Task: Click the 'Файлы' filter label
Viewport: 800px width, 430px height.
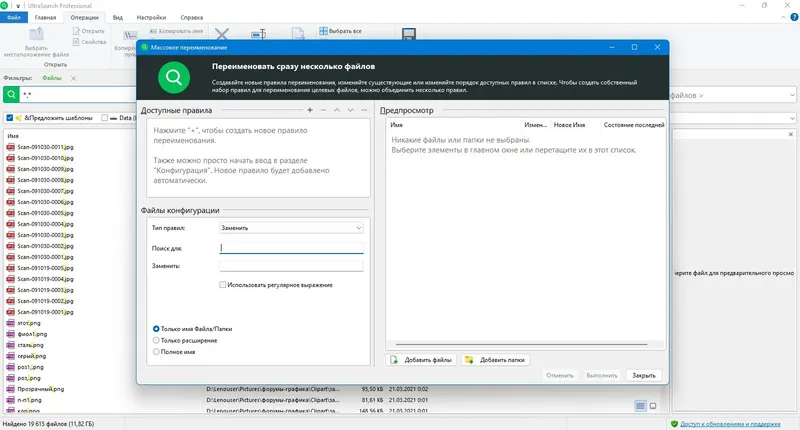Action: coord(52,79)
